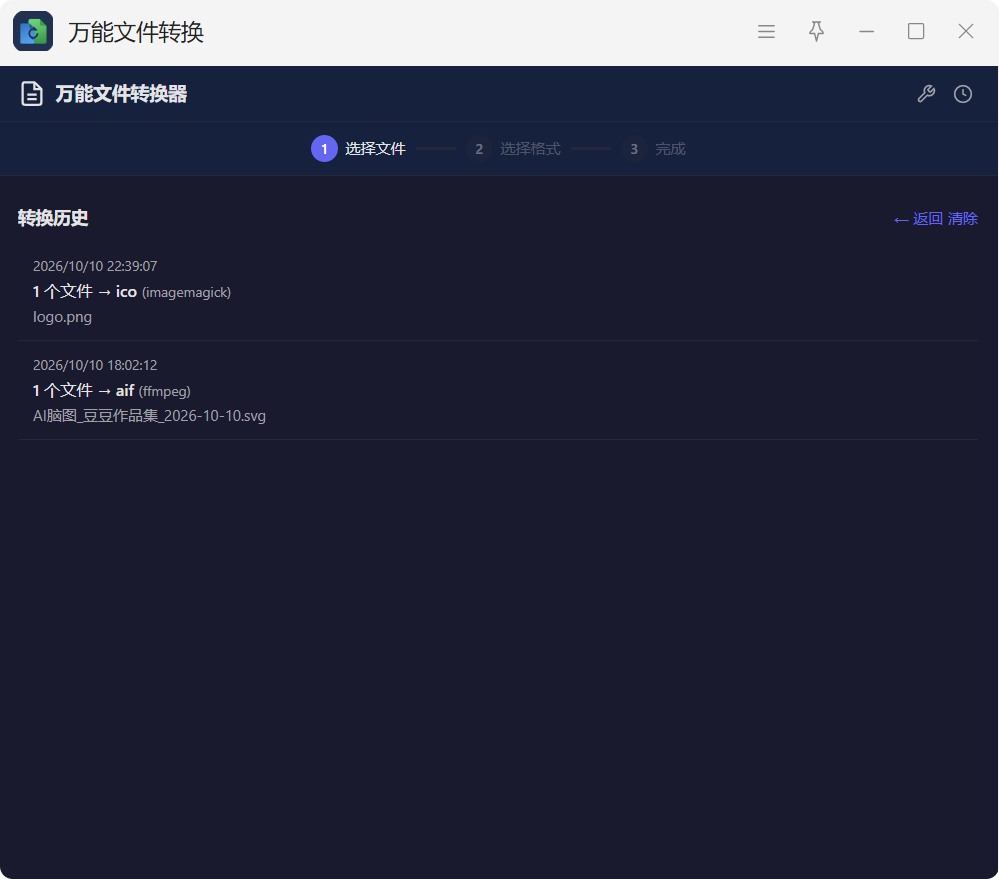Select the ico (imagemagick) conversion entry
Screen dimensions: 999x879
point(498,292)
